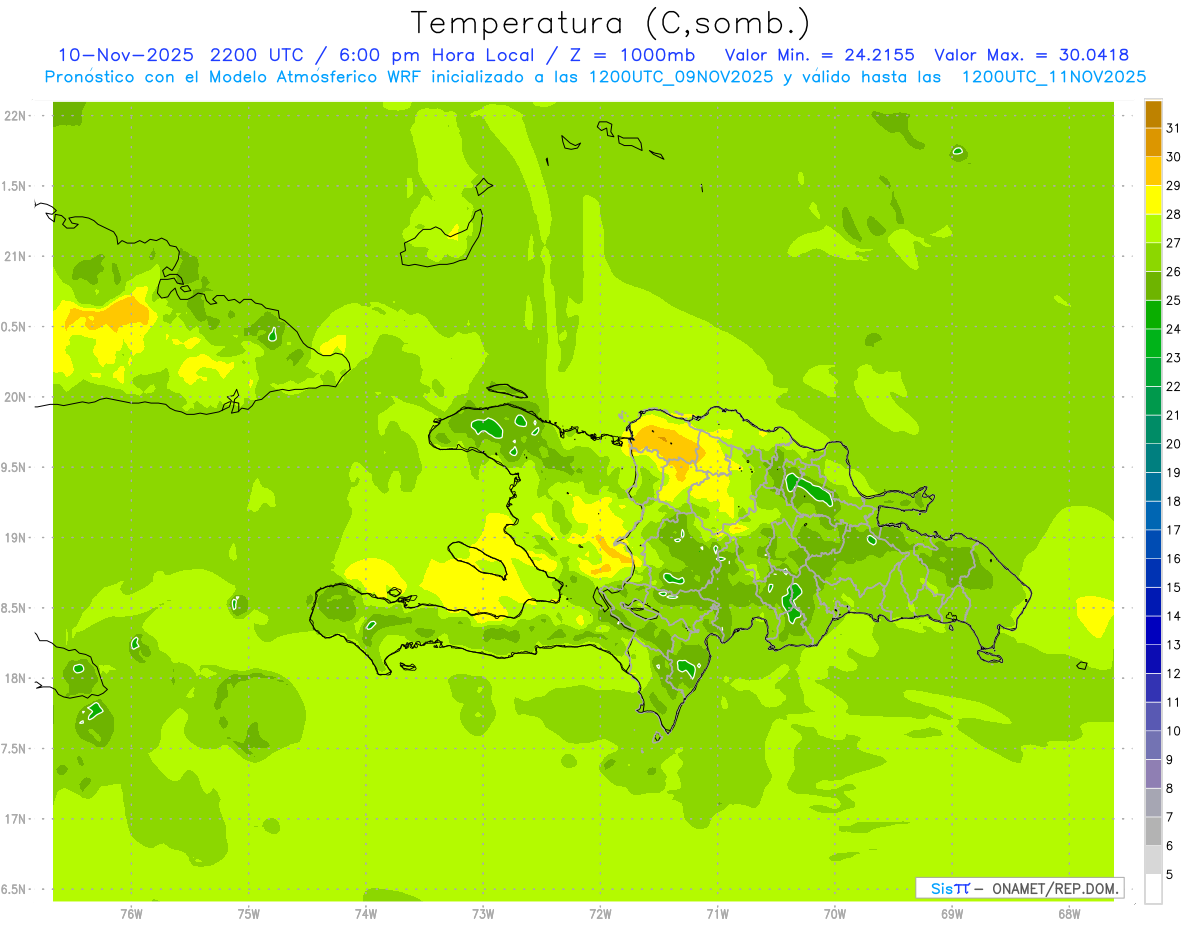Click the '71W' longitude label
The image size is (1200, 927).
click(x=717, y=913)
